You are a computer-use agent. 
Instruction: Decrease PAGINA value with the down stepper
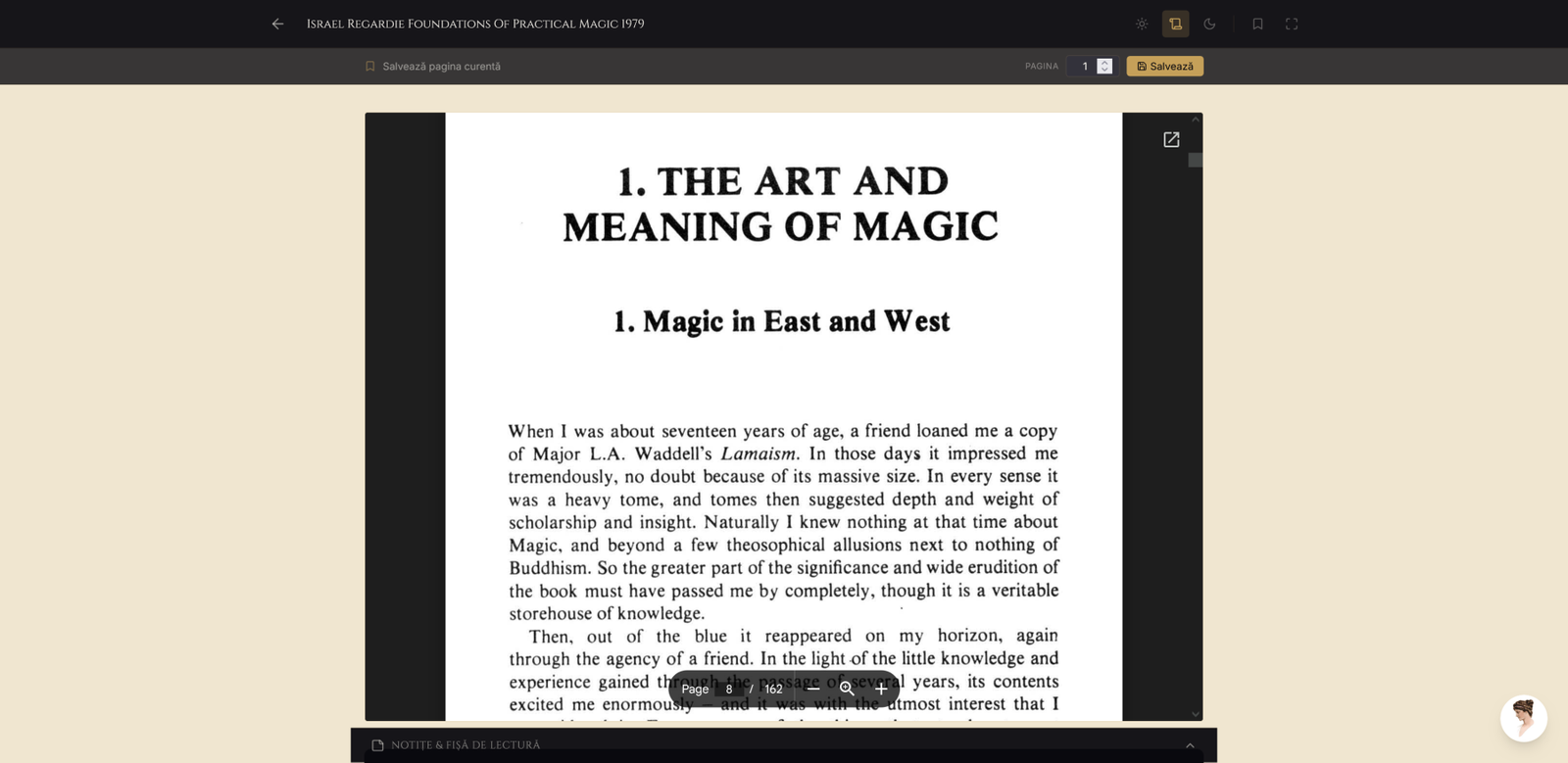pyautogui.click(x=1104, y=71)
